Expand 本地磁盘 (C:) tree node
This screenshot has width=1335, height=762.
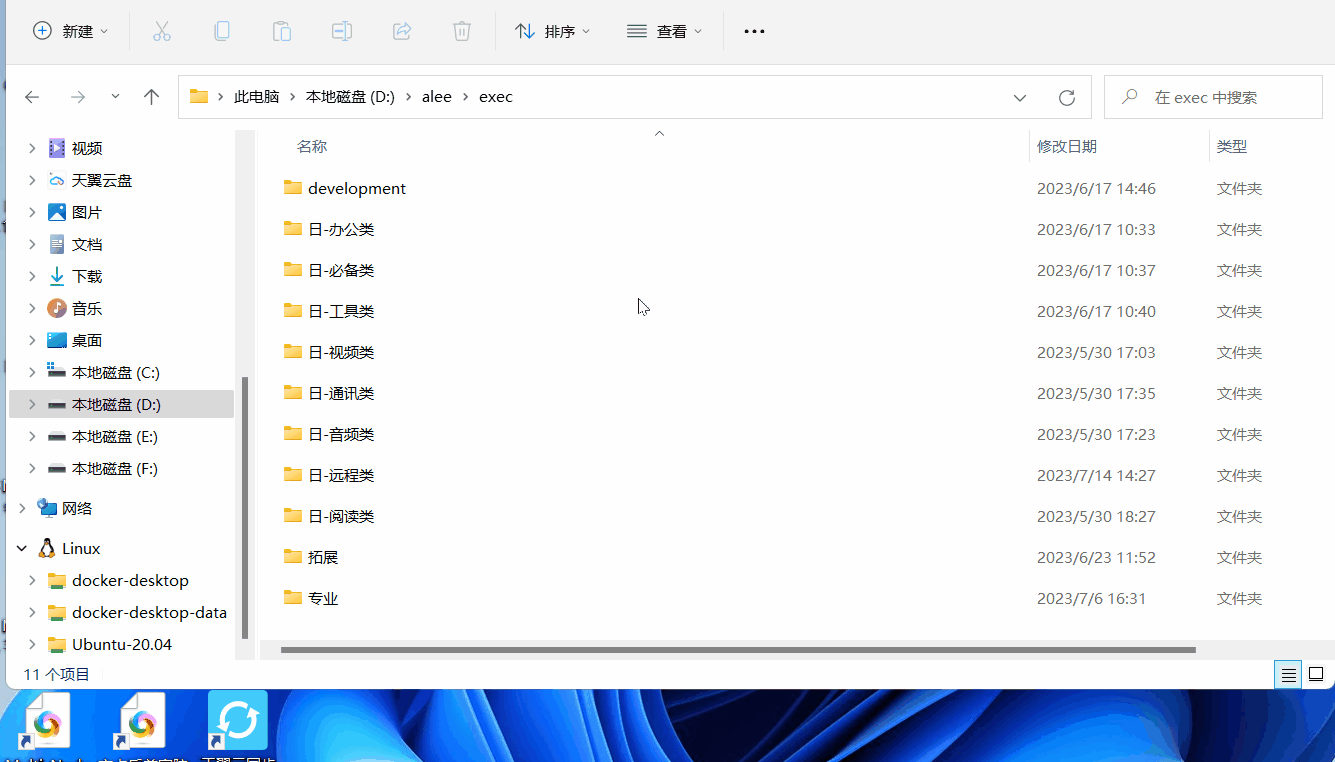[32, 372]
